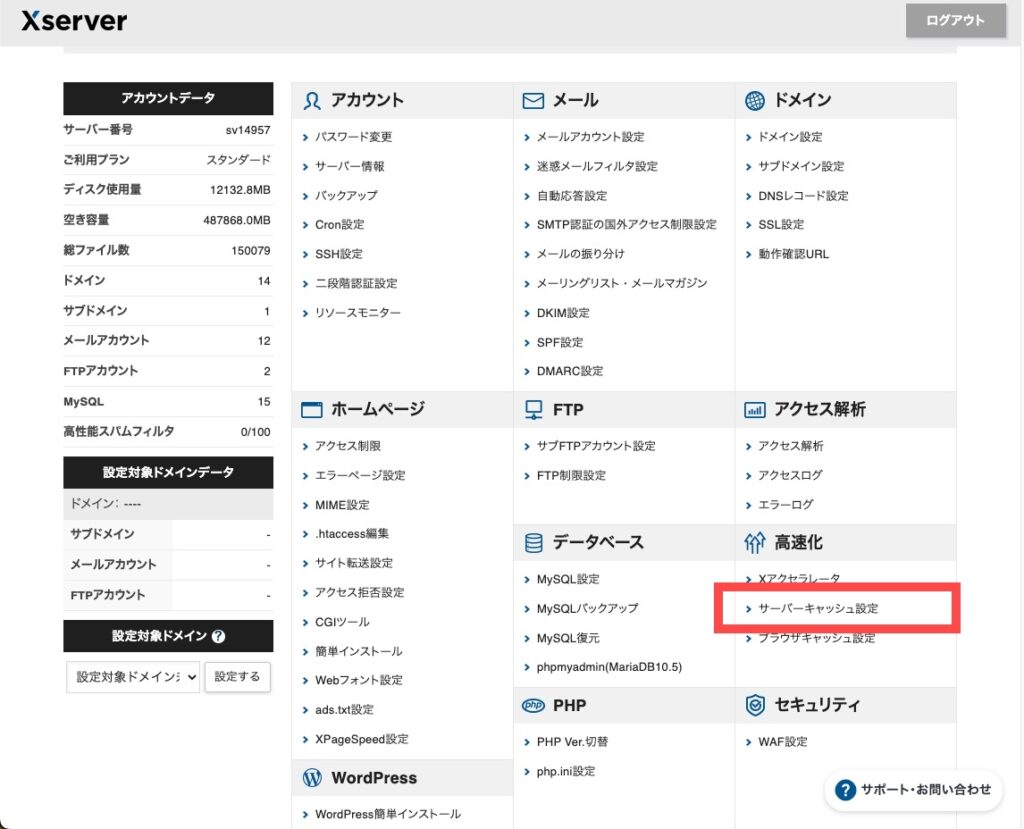Screen dimensions: 1024x829
Task: Open SSH設定
Action: tap(338, 254)
